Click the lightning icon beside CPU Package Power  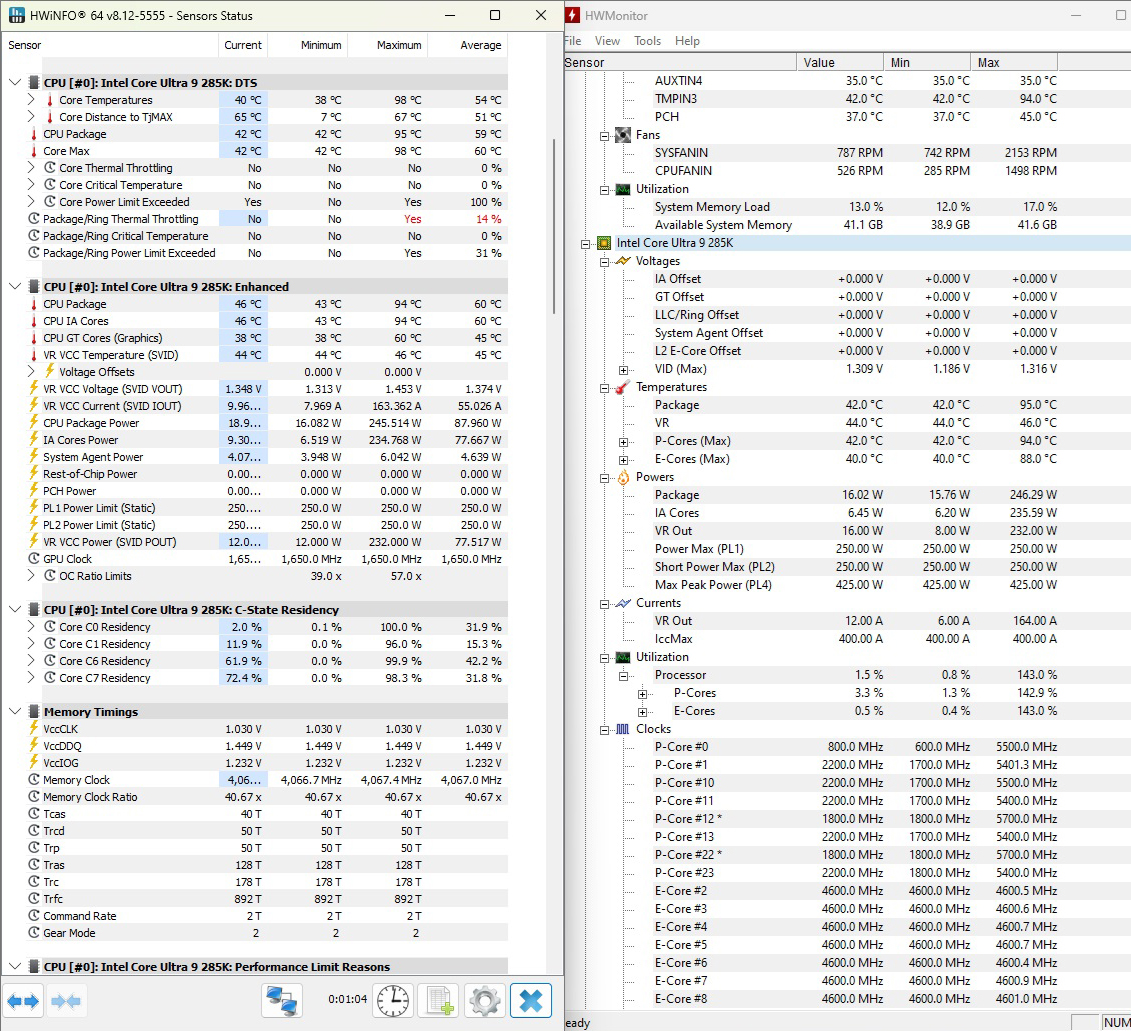point(33,423)
